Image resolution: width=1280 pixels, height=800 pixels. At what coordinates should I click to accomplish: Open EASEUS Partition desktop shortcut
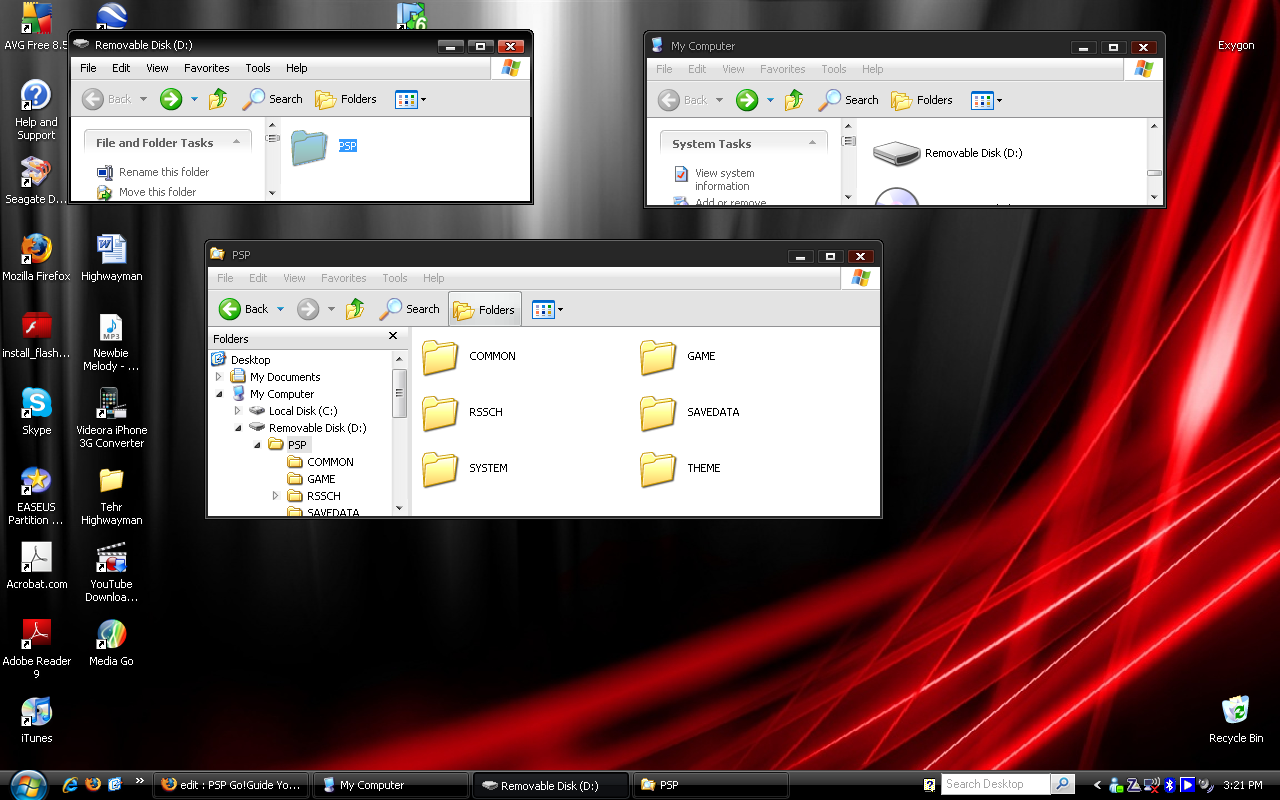tap(37, 496)
